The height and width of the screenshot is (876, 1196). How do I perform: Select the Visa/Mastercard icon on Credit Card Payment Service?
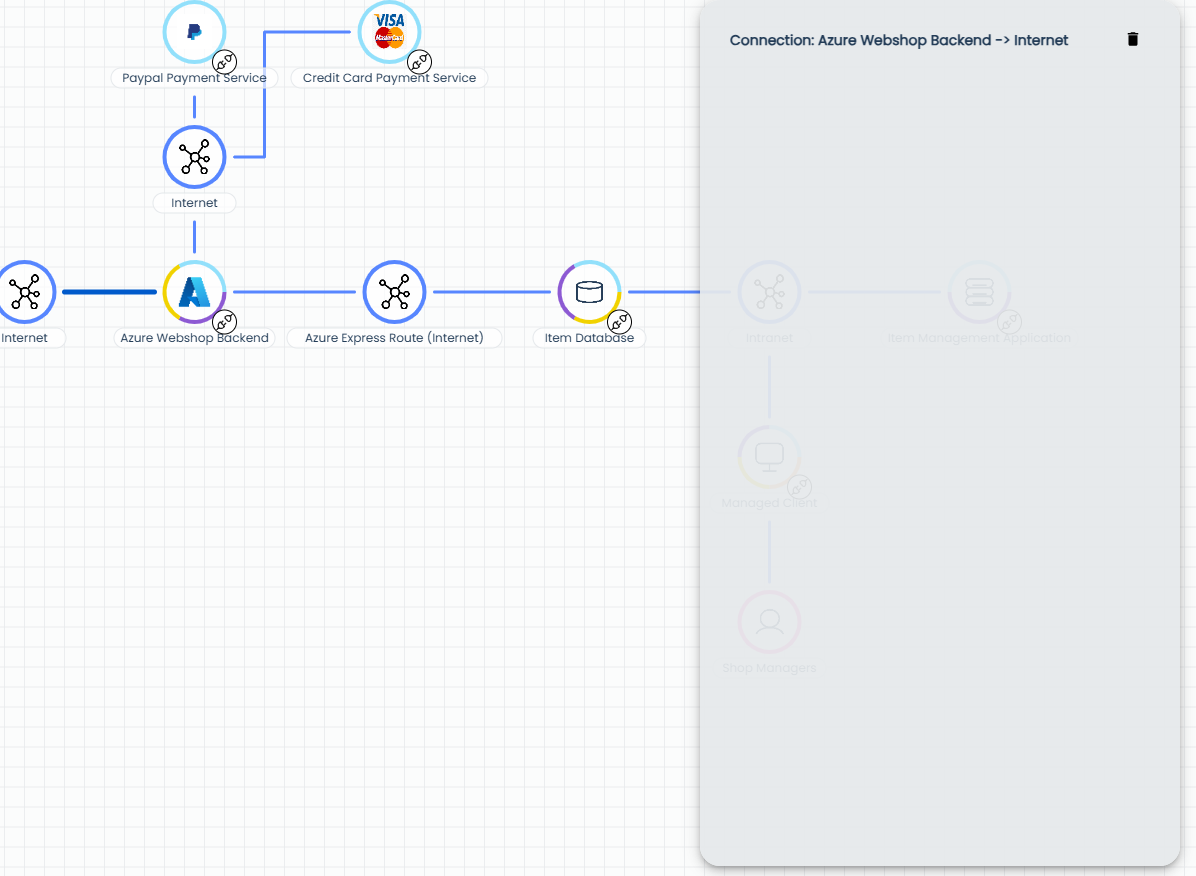pos(389,31)
